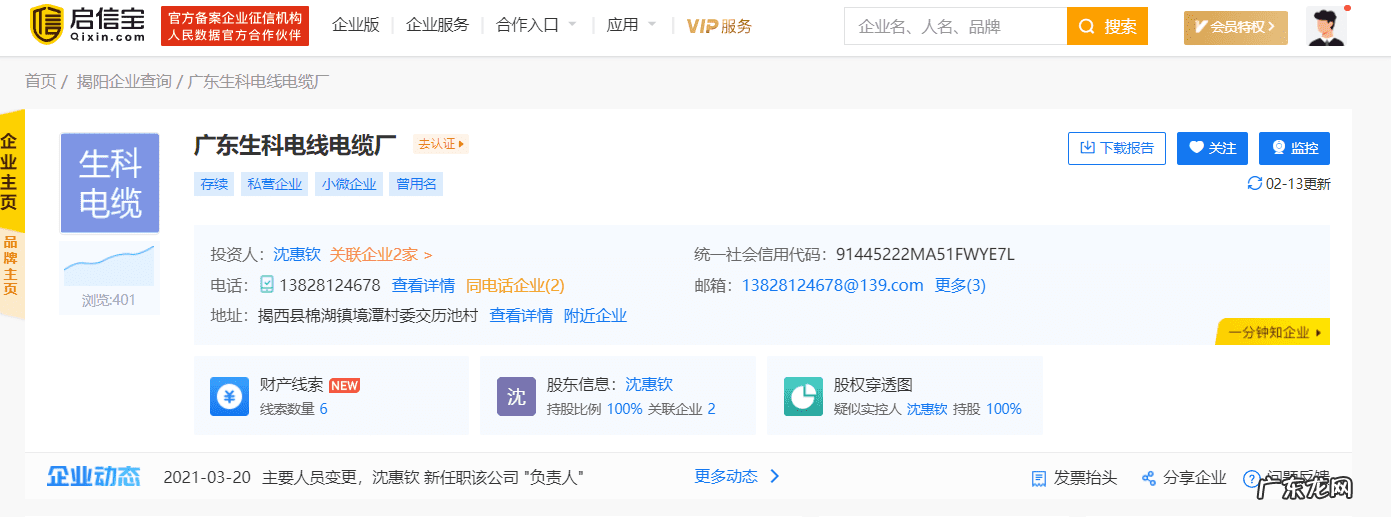1391x517 pixels.
Task: Click the 生科电缆 company logo thumbnail
Action: point(110,183)
